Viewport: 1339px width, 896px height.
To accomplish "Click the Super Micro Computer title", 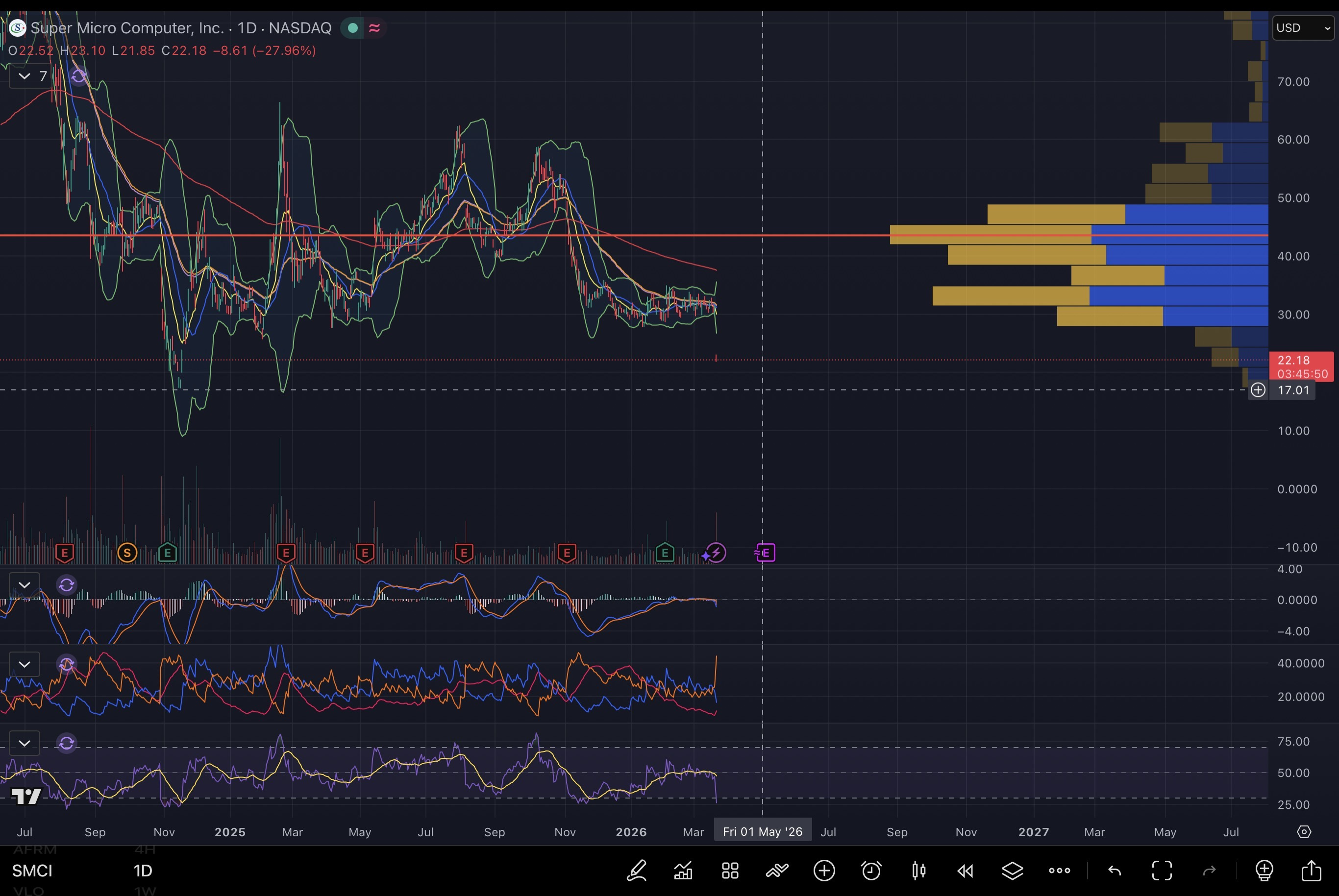I will click(x=126, y=27).
